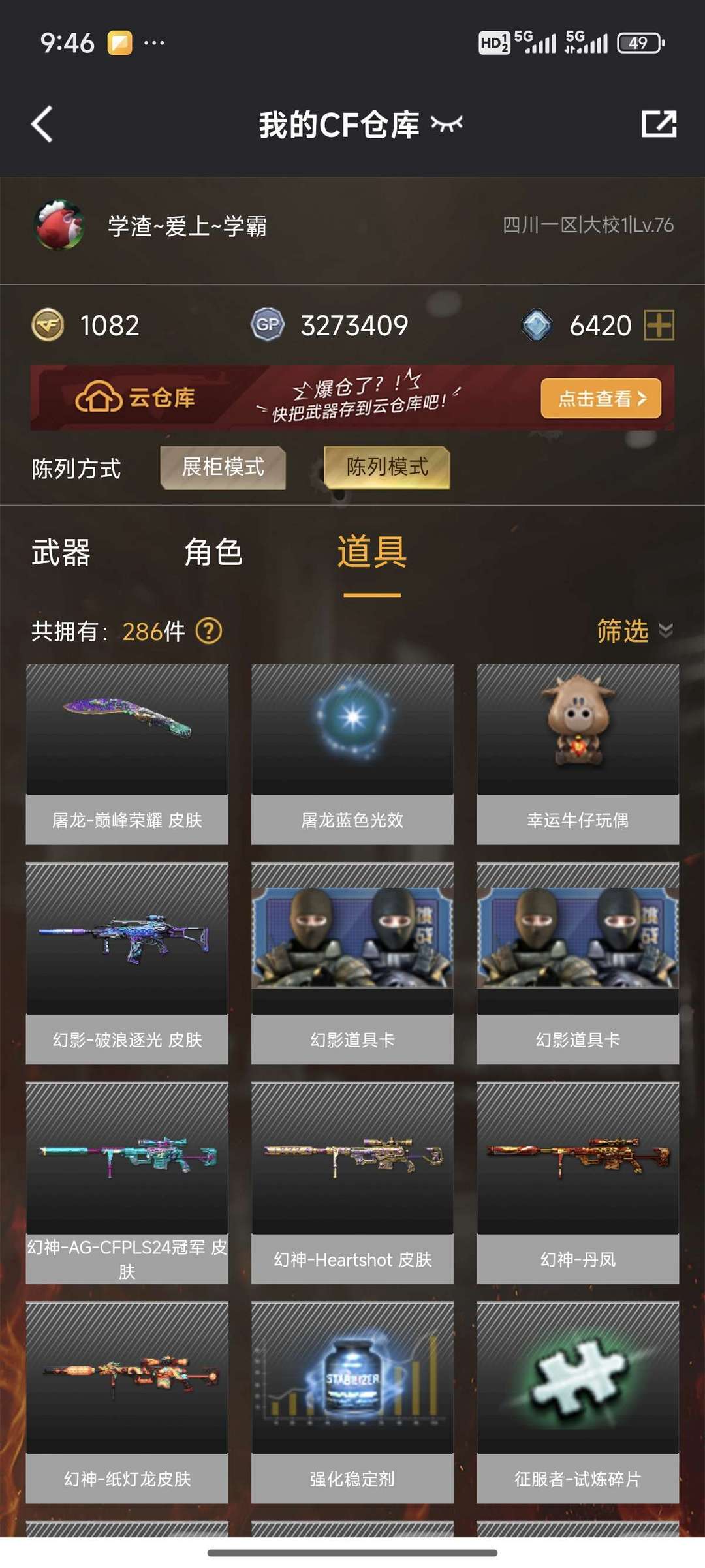Select 陈列模式 display mode
Viewport: 705px width, 1568px height.
(387, 467)
